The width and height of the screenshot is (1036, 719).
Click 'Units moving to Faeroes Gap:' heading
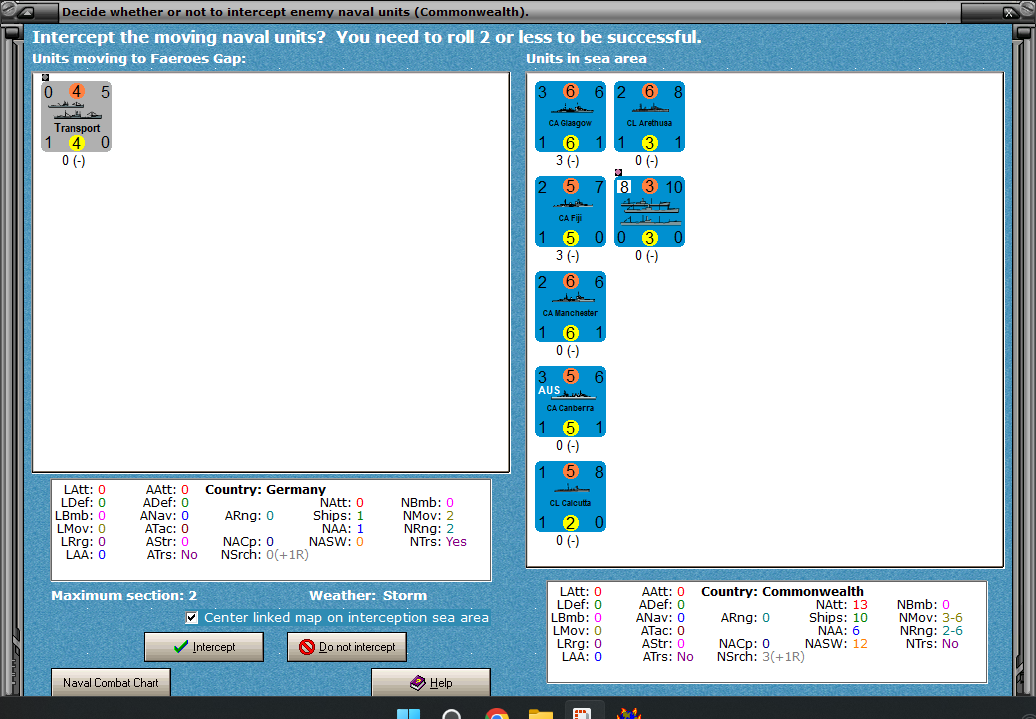tap(139, 58)
